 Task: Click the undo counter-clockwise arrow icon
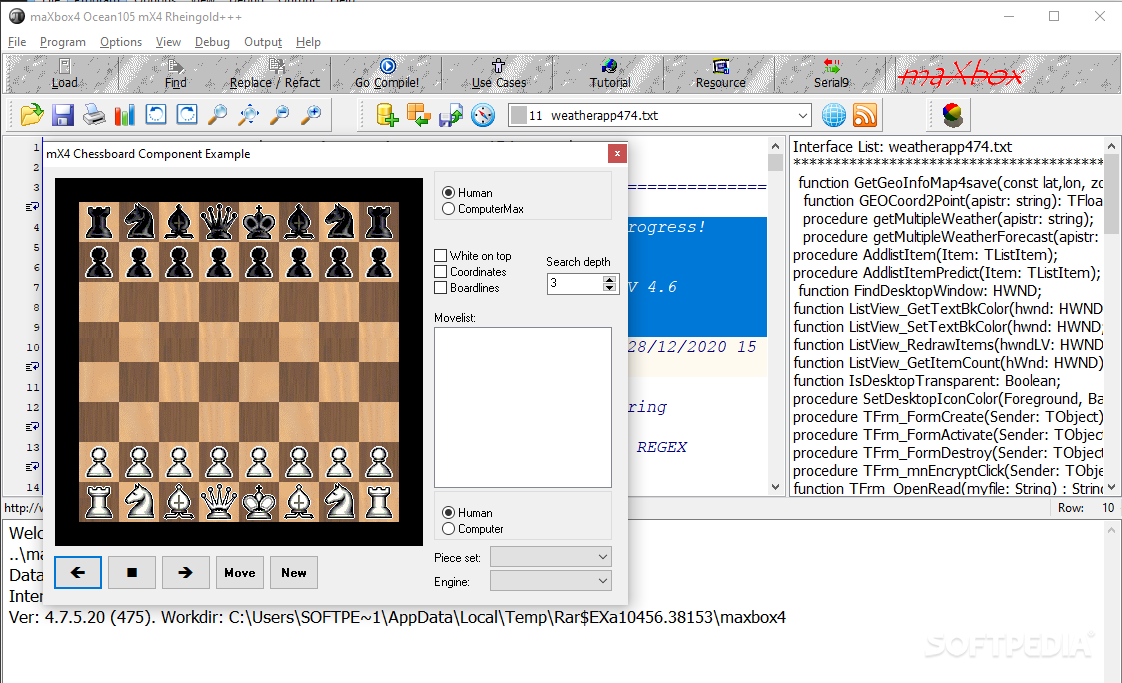pyautogui.click(x=156, y=115)
